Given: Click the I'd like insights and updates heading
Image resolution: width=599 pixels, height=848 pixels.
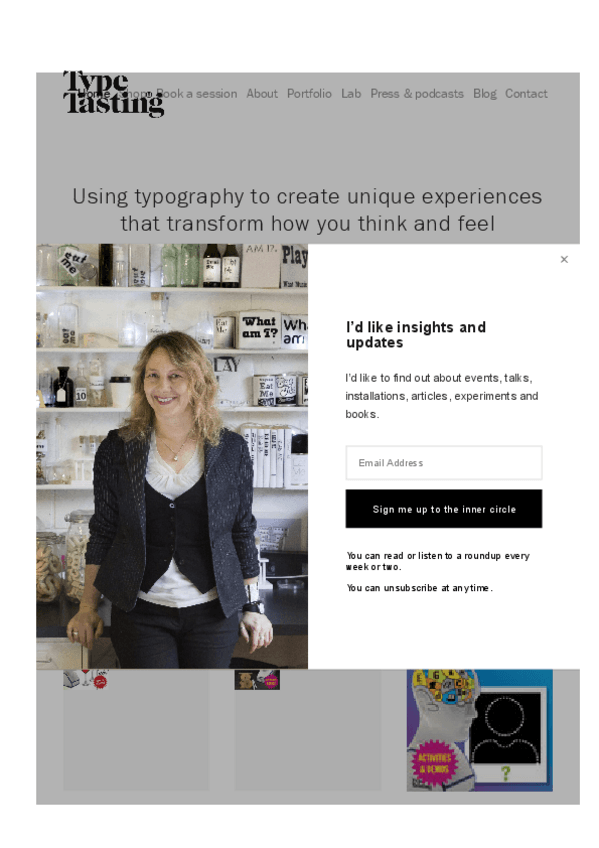Looking at the screenshot, I should [416, 335].
